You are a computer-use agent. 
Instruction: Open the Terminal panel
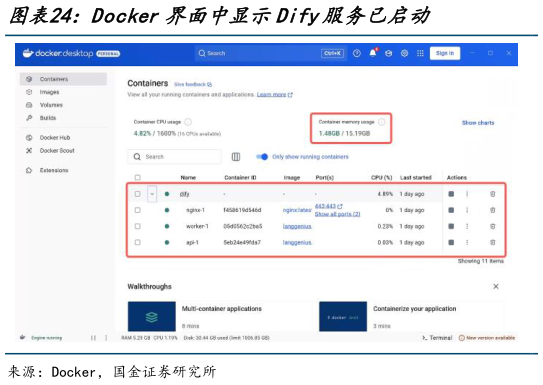pyautogui.click(x=437, y=338)
